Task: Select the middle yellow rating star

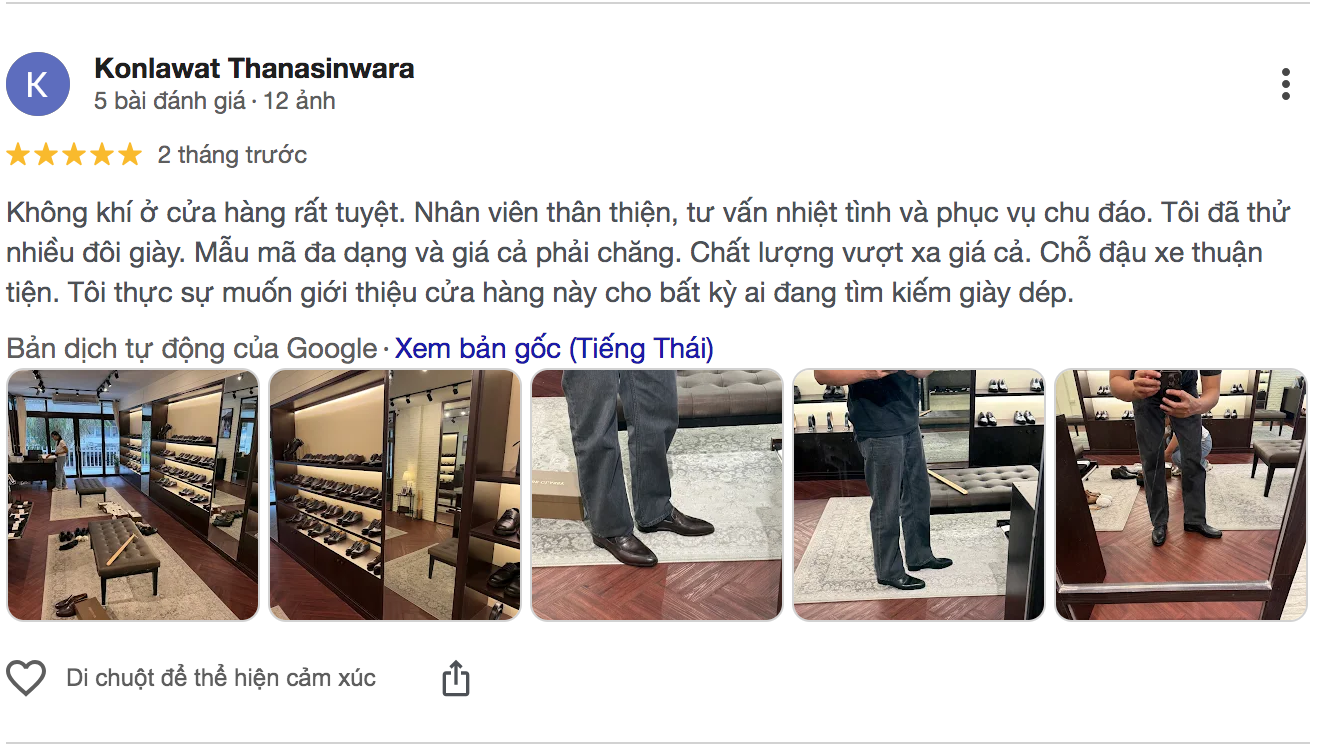Action: [x=74, y=155]
